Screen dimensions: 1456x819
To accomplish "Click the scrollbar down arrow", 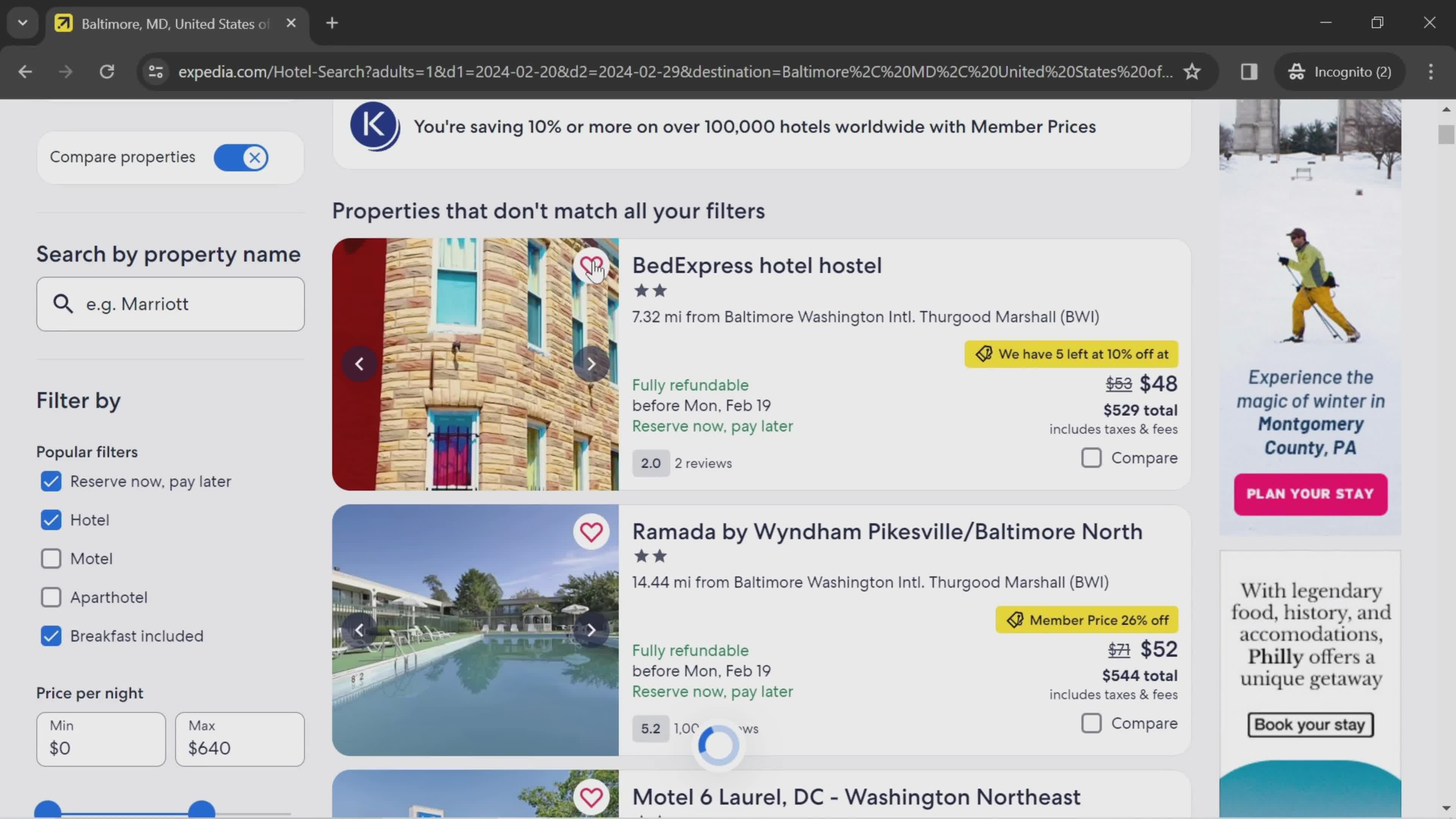I will (x=1446, y=809).
